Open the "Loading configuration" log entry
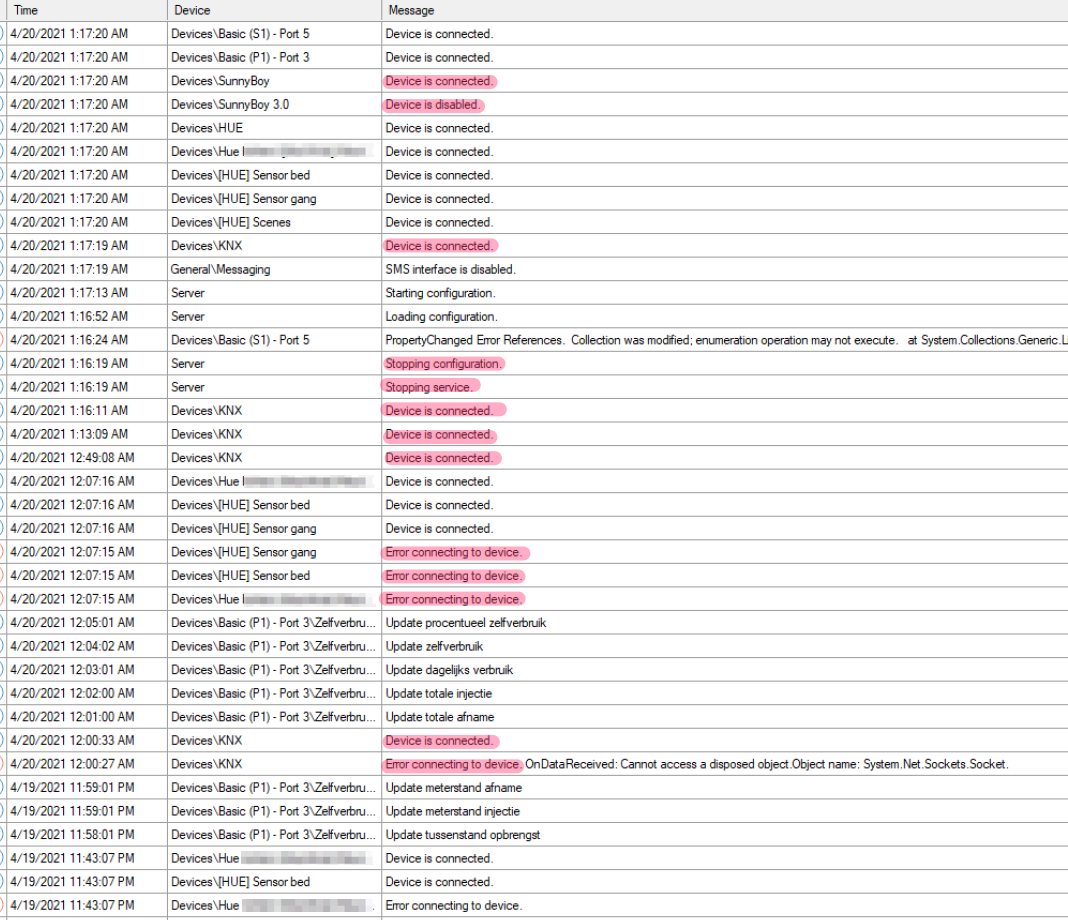Viewport: 1068px width, 920px height. pyautogui.click(x=440, y=317)
